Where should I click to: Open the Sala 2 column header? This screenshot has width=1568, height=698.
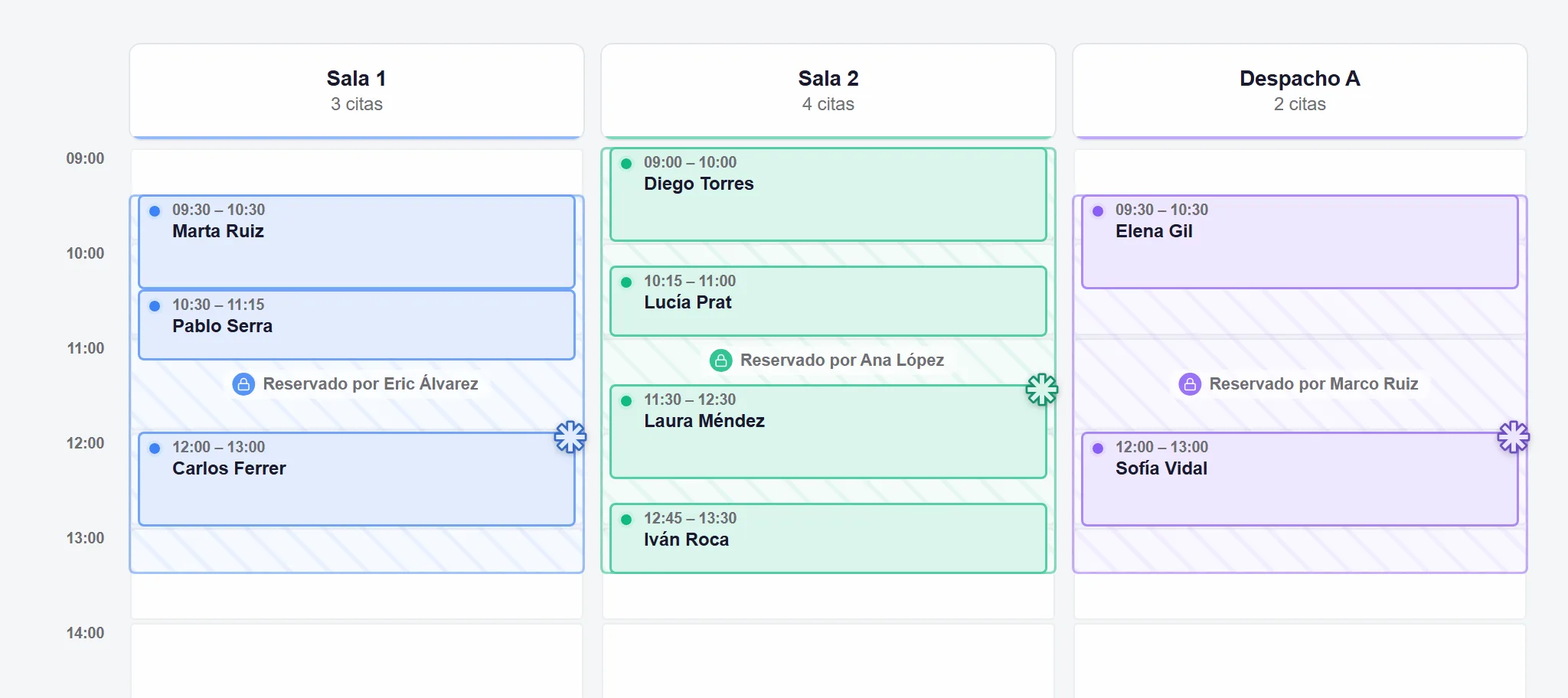coord(828,91)
